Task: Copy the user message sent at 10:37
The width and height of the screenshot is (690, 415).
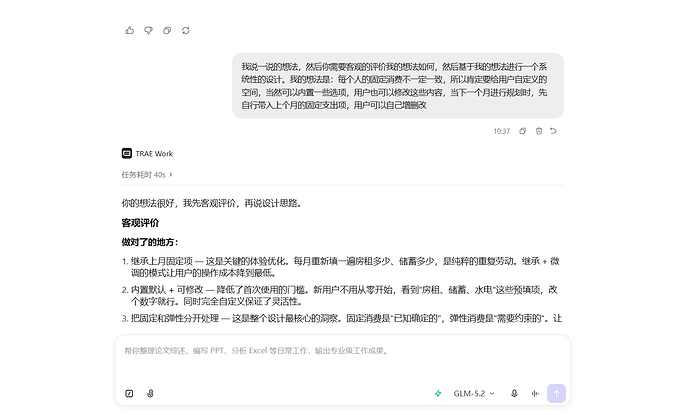Action: (522, 131)
